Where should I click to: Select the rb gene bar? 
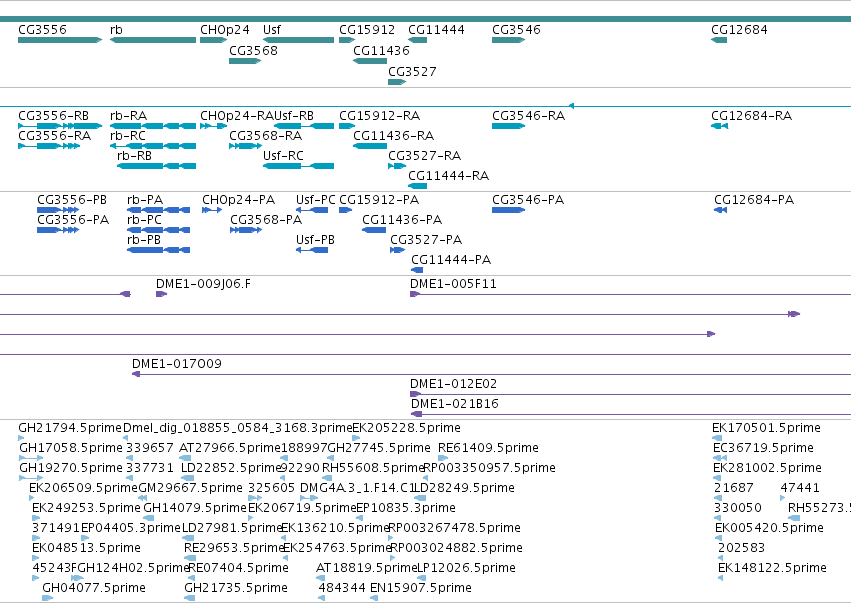(153, 40)
